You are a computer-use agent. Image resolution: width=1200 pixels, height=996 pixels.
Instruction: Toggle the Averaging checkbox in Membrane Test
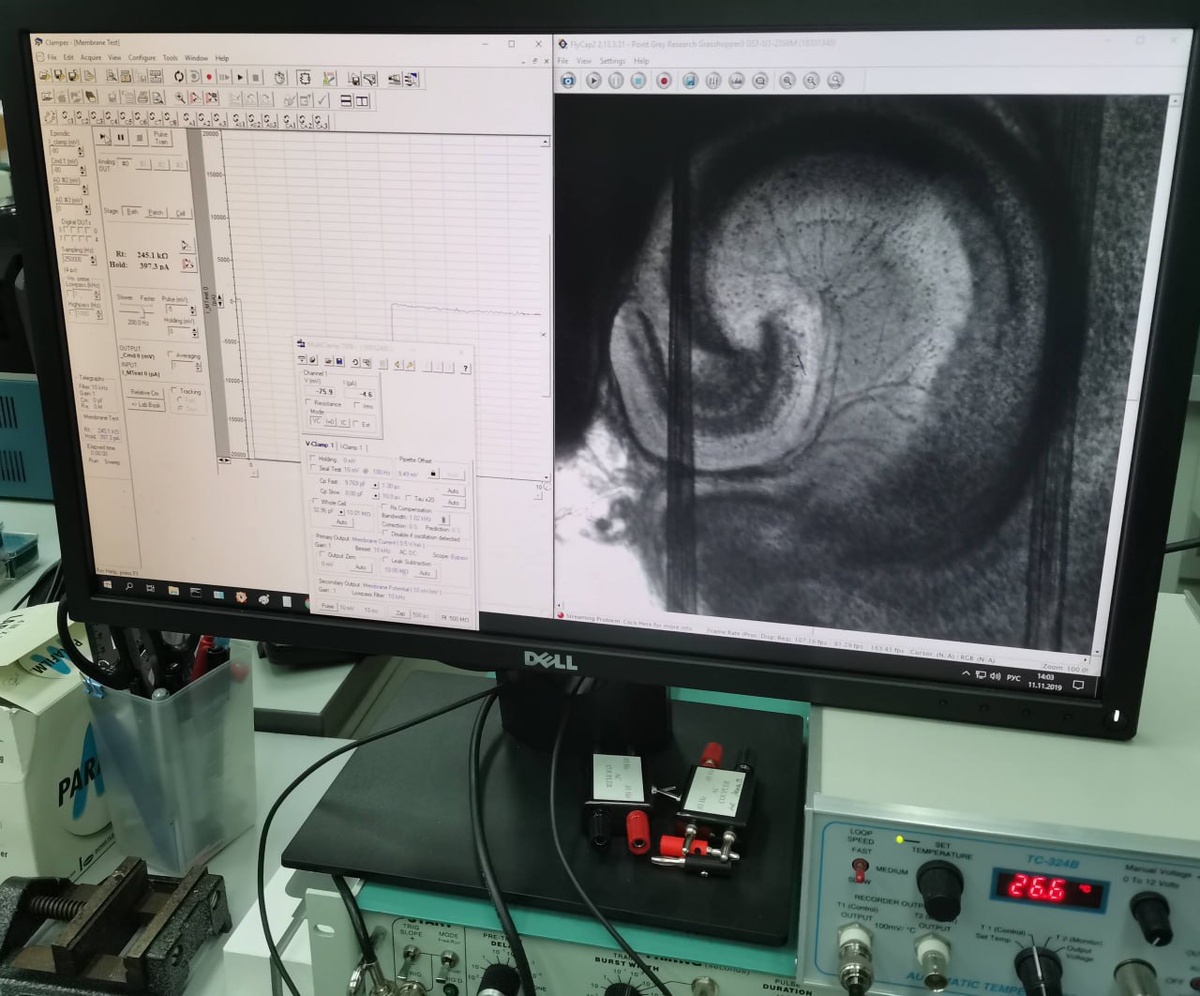170,354
